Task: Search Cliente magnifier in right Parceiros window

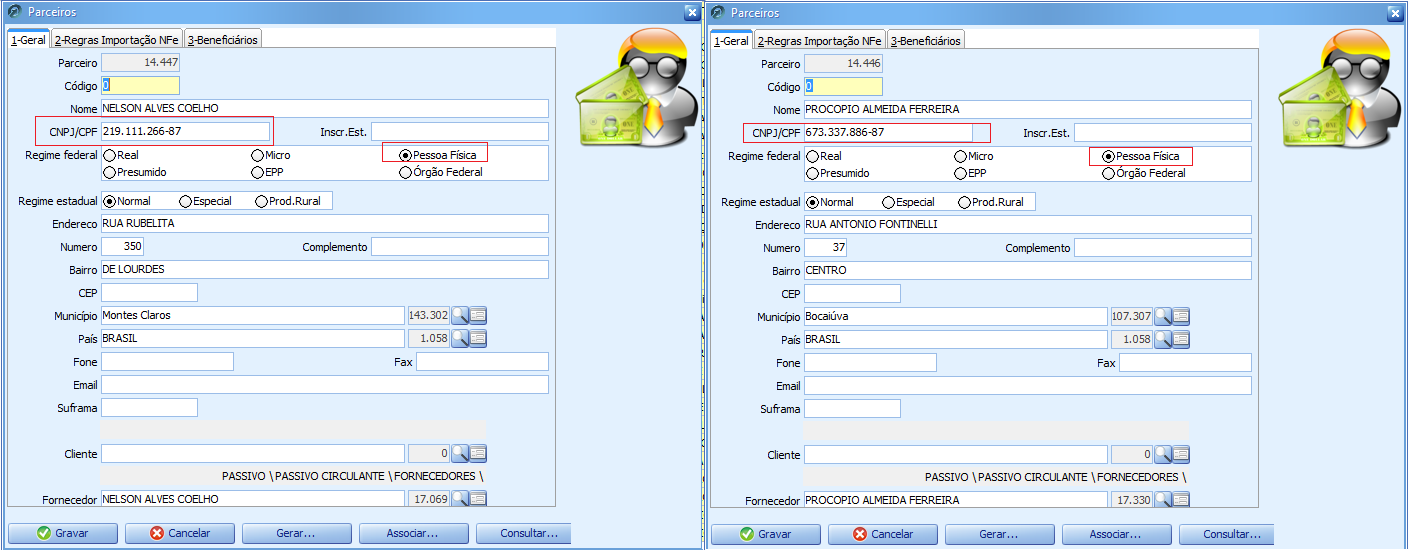Action: pyautogui.click(x=1163, y=455)
